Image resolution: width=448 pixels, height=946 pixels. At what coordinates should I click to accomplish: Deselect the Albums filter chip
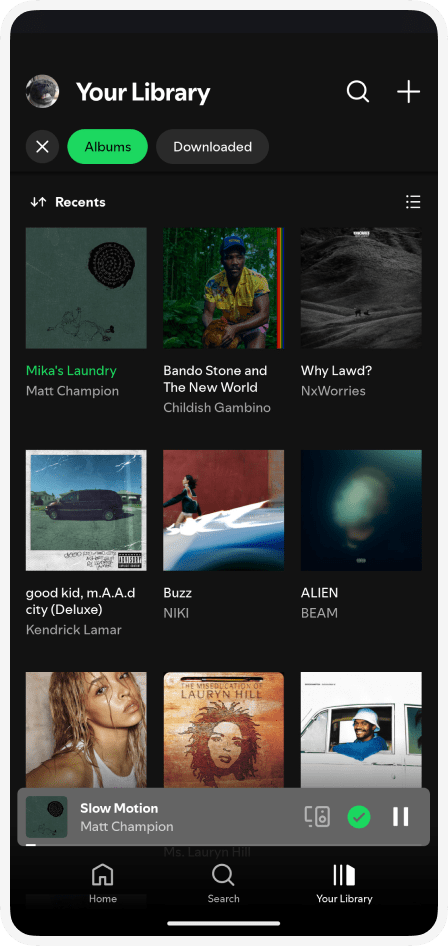[107, 147]
